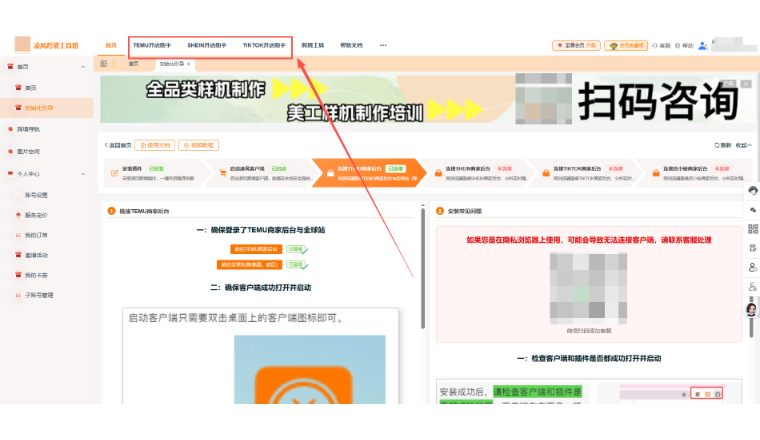
Task: Toggle the sidebar collapse icon in tab bar
Action: pos(104,63)
